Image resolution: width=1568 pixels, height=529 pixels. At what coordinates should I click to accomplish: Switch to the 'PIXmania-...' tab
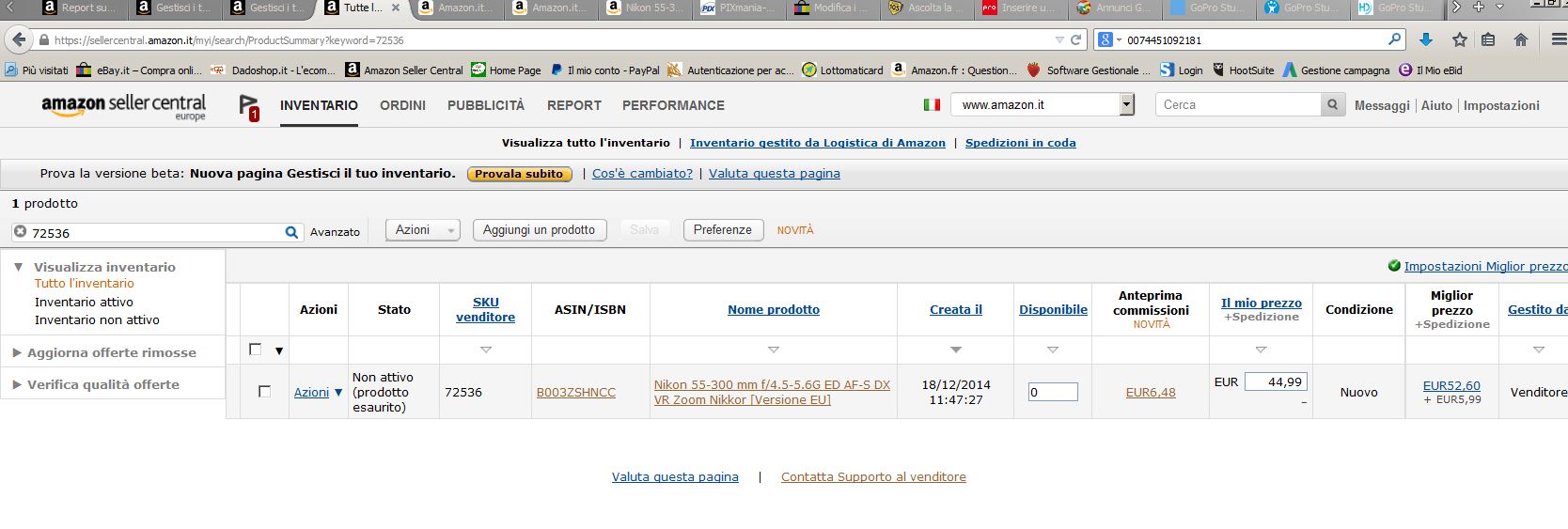(x=740, y=8)
